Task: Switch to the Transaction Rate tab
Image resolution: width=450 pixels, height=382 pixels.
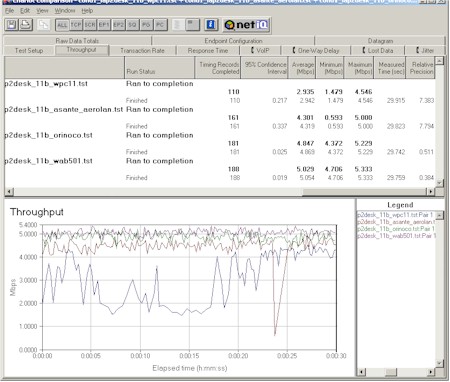Action: (x=142, y=51)
